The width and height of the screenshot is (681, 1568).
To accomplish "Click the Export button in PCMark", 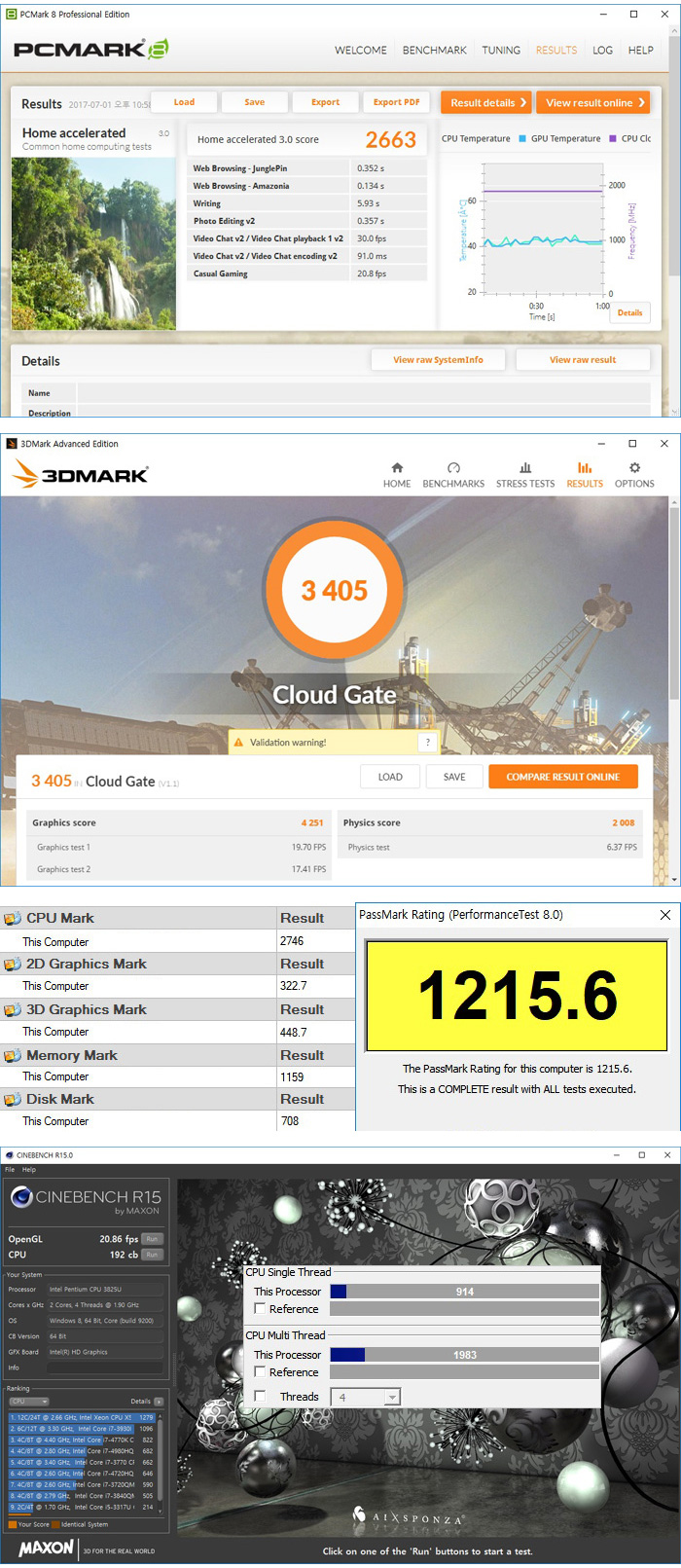I will click(x=325, y=102).
